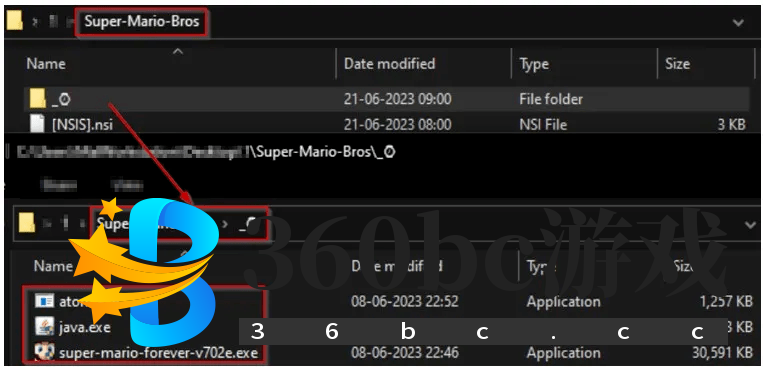Select the super-mario-forever-v702e.exe icon
This screenshot has height=367, width=763.
click(x=44, y=352)
